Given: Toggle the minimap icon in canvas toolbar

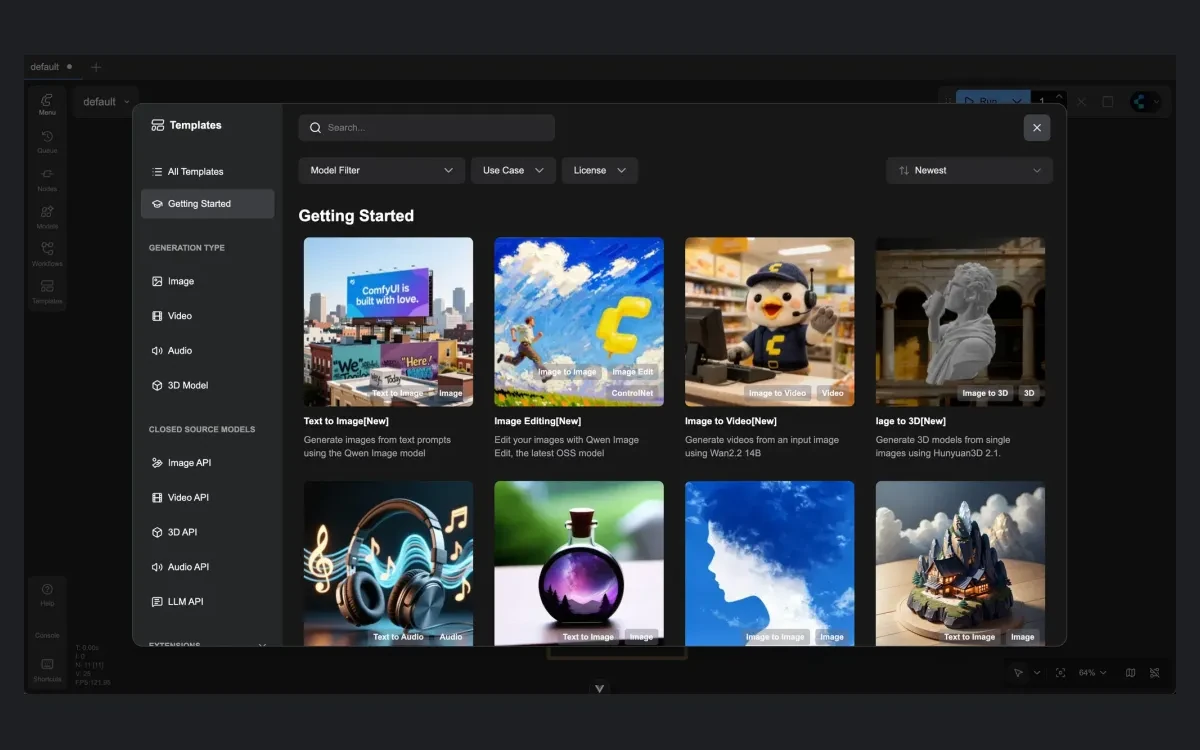Looking at the screenshot, I should tap(1130, 673).
